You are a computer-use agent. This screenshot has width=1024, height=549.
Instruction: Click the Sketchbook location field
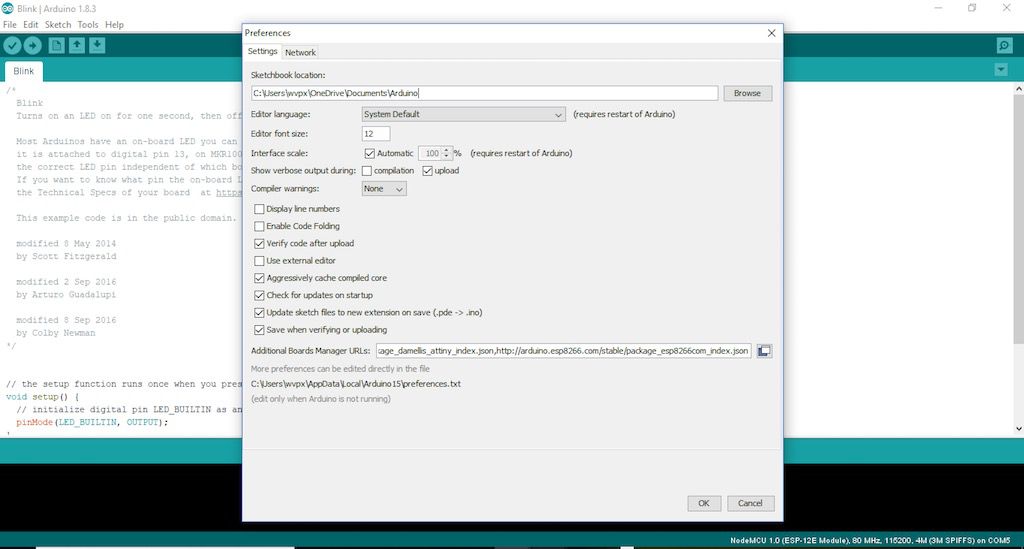tap(484, 93)
